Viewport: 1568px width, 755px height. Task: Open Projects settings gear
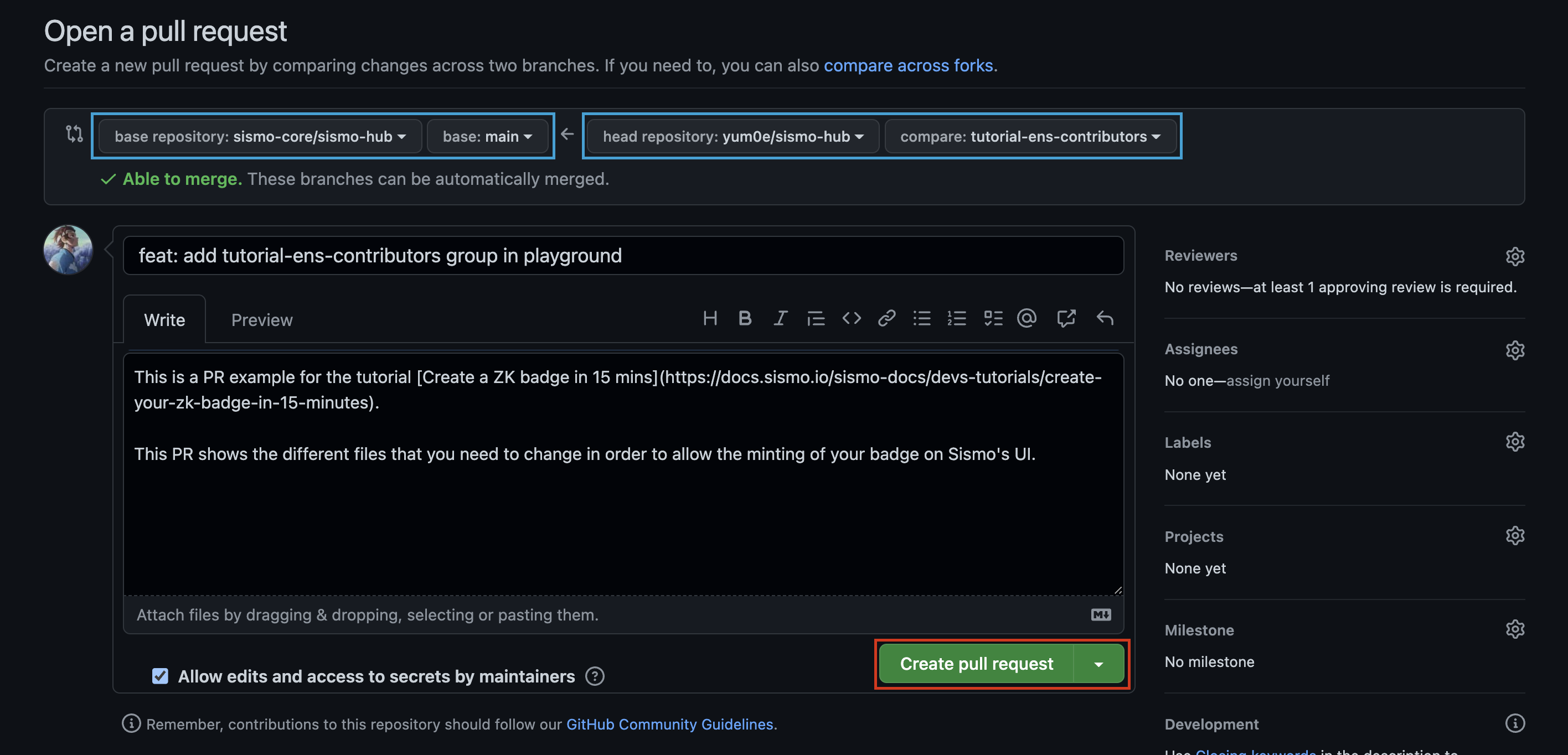point(1514,535)
